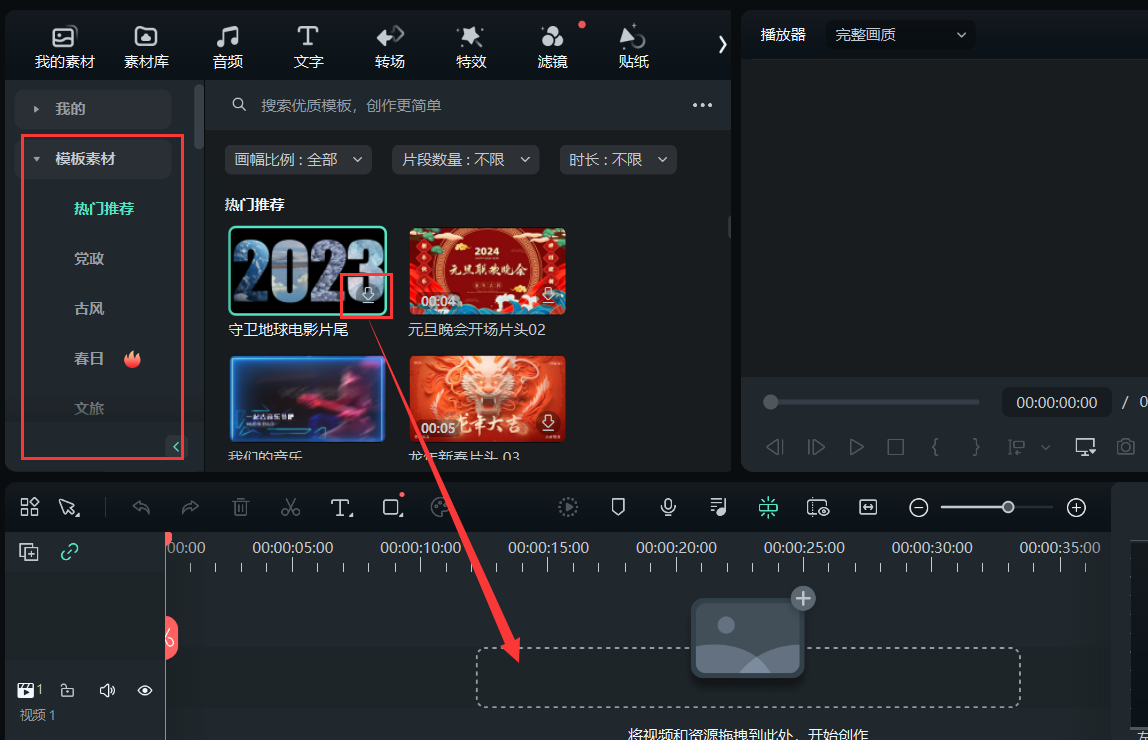Click the timeline zoom slider handle
The height and width of the screenshot is (740, 1148).
(x=1008, y=507)
